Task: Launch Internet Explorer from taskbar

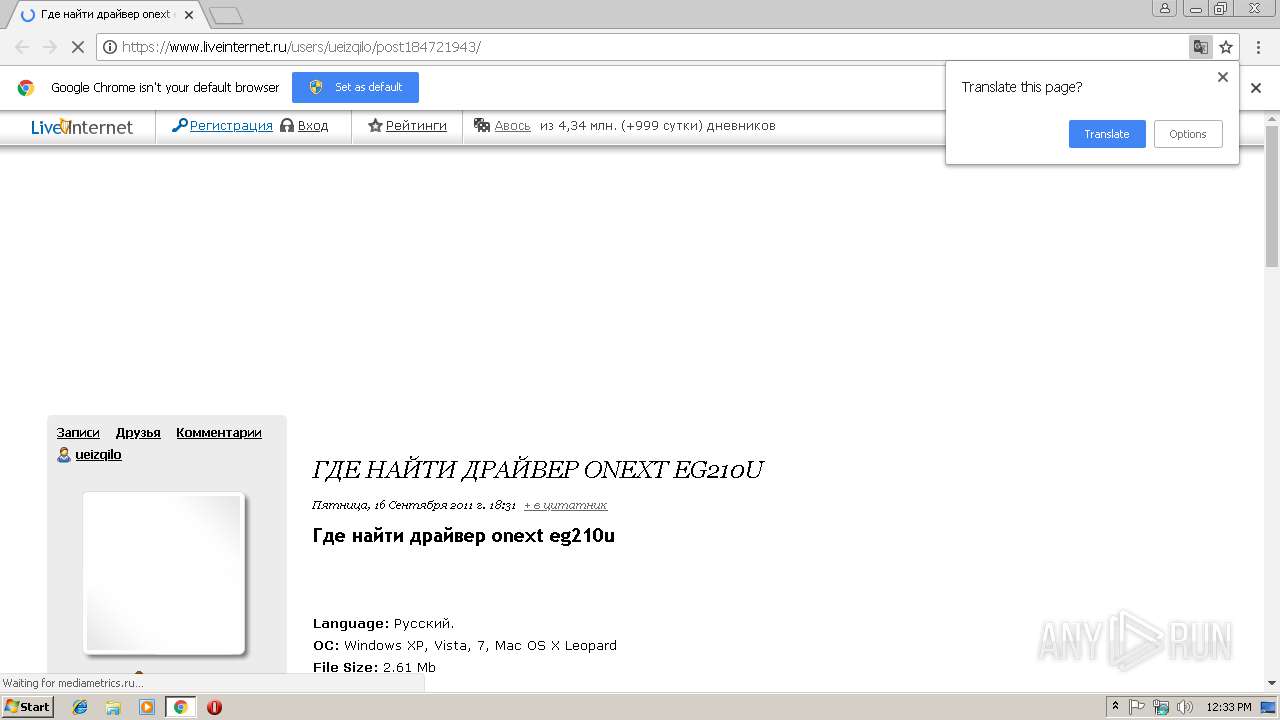Action: 80,707
